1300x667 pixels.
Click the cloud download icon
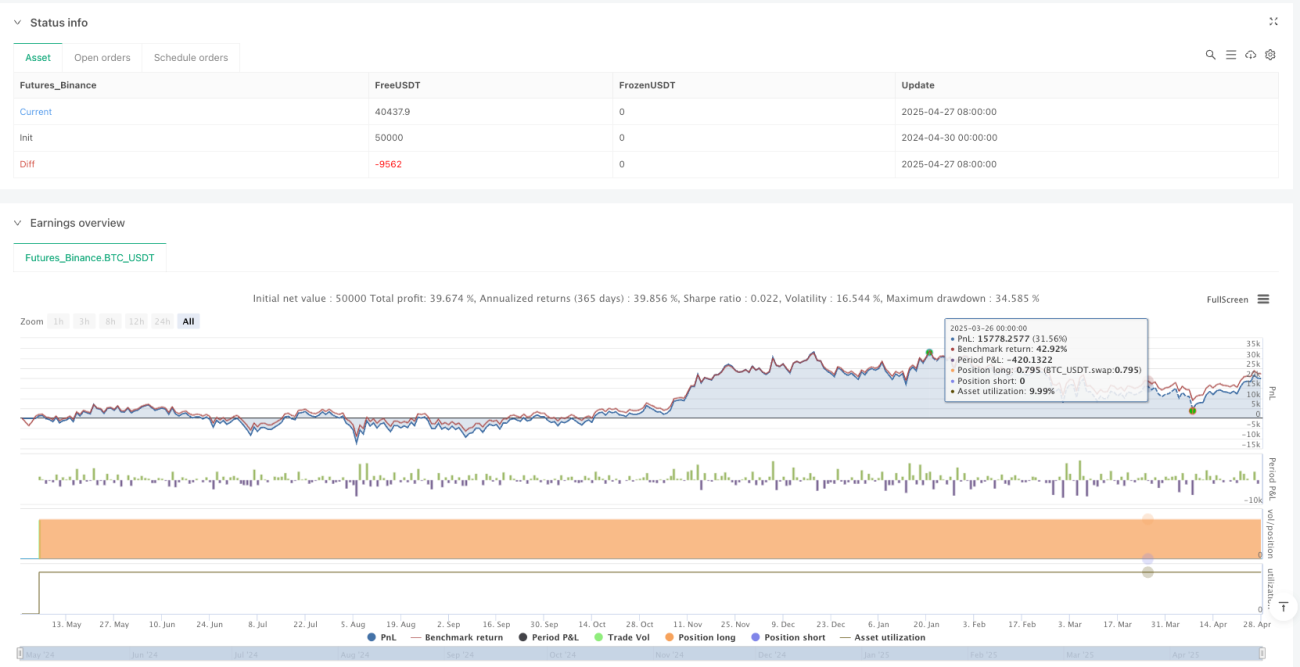[1250, 55]
